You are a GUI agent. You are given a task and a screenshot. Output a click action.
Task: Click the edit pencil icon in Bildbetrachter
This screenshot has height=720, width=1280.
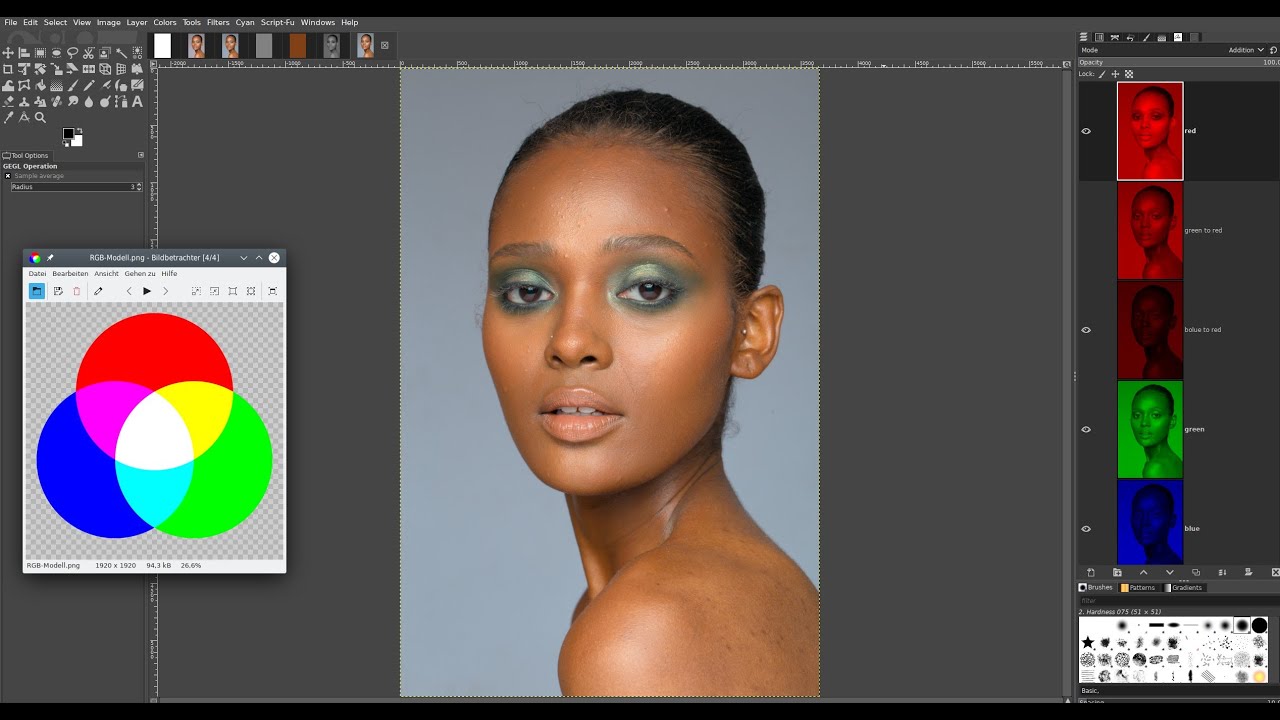point(98,291)
